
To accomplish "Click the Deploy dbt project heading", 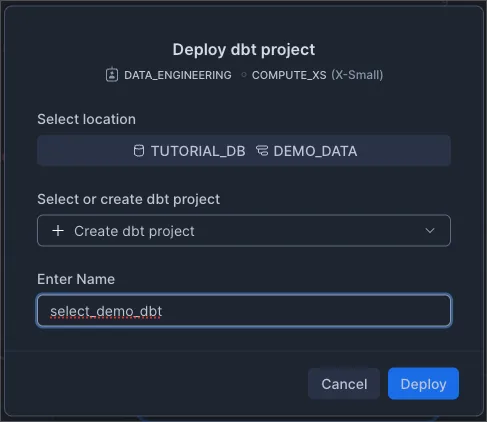I will (244, 50).
